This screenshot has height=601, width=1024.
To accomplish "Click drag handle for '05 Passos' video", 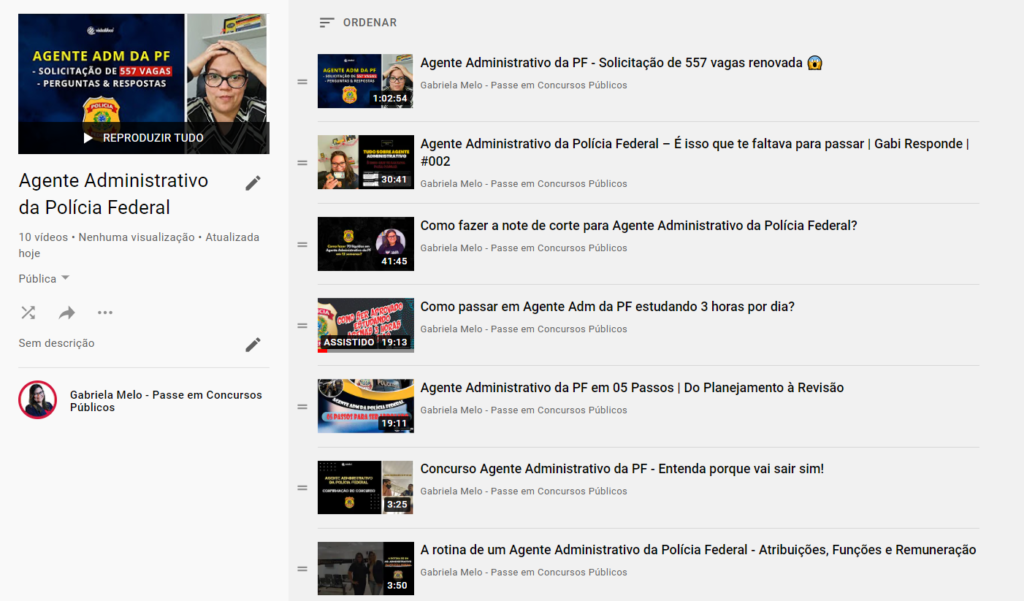I will click(302, 406).
